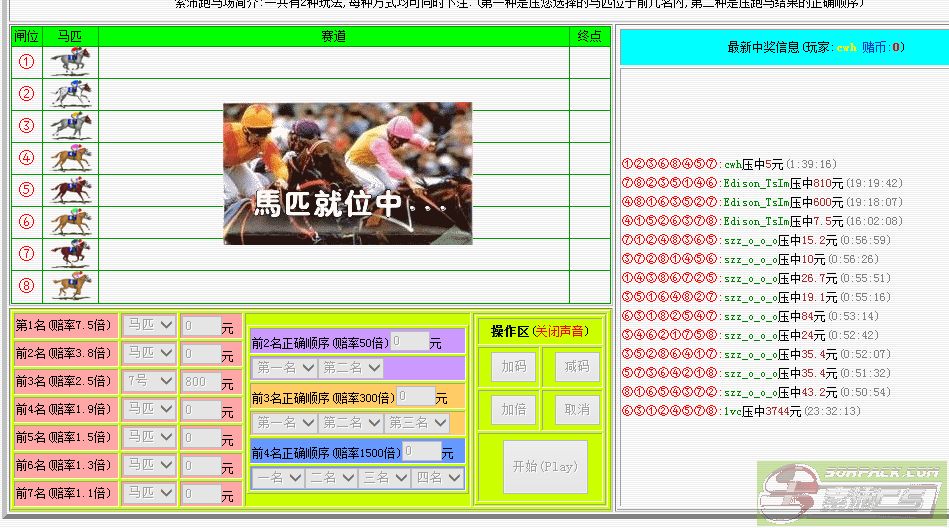This screenshot has height=528, width=949.
Task: Open horse dropdown for 第1名 bet
Action: [149, 326]
